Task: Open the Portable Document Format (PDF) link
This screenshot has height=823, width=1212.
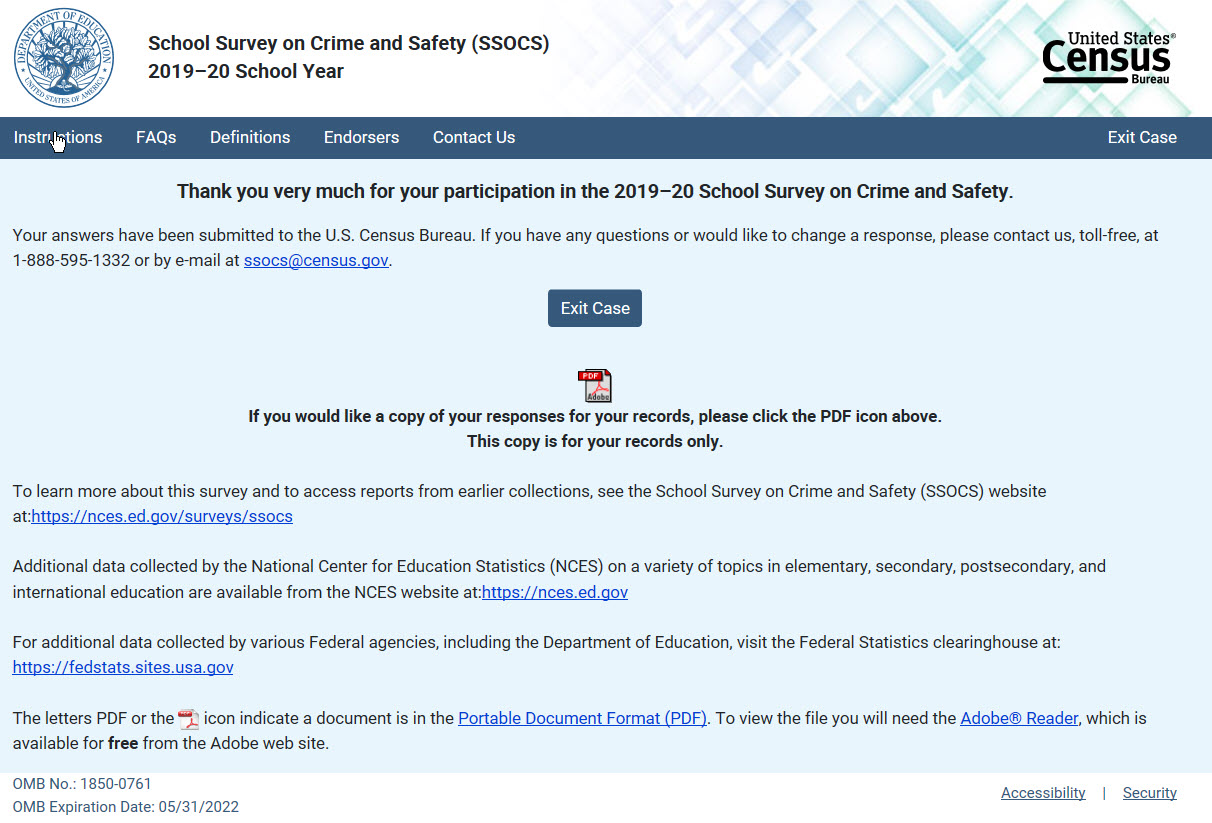Action: coord(582,718)
